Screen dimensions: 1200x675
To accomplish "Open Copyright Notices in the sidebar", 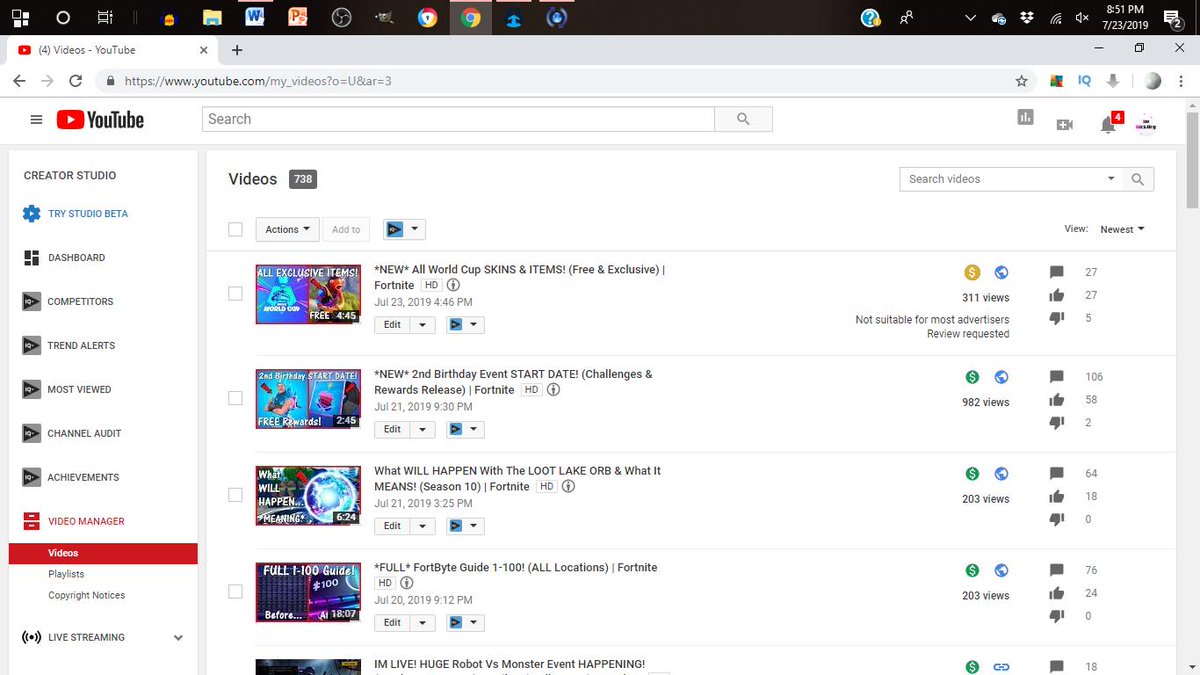I will tap(87, 595).
